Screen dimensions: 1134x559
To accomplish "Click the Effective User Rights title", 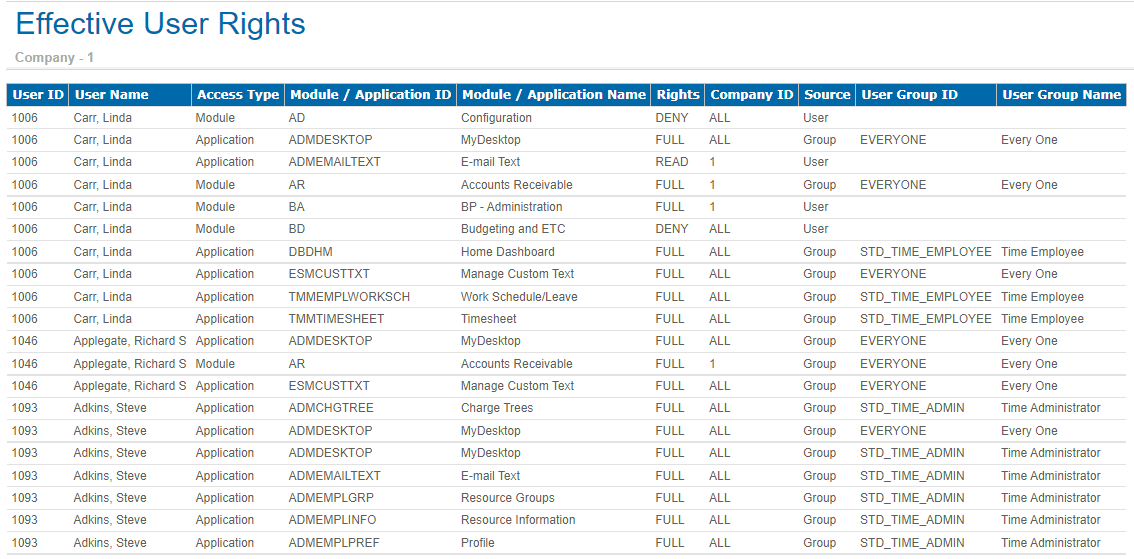I will point(161,24).
